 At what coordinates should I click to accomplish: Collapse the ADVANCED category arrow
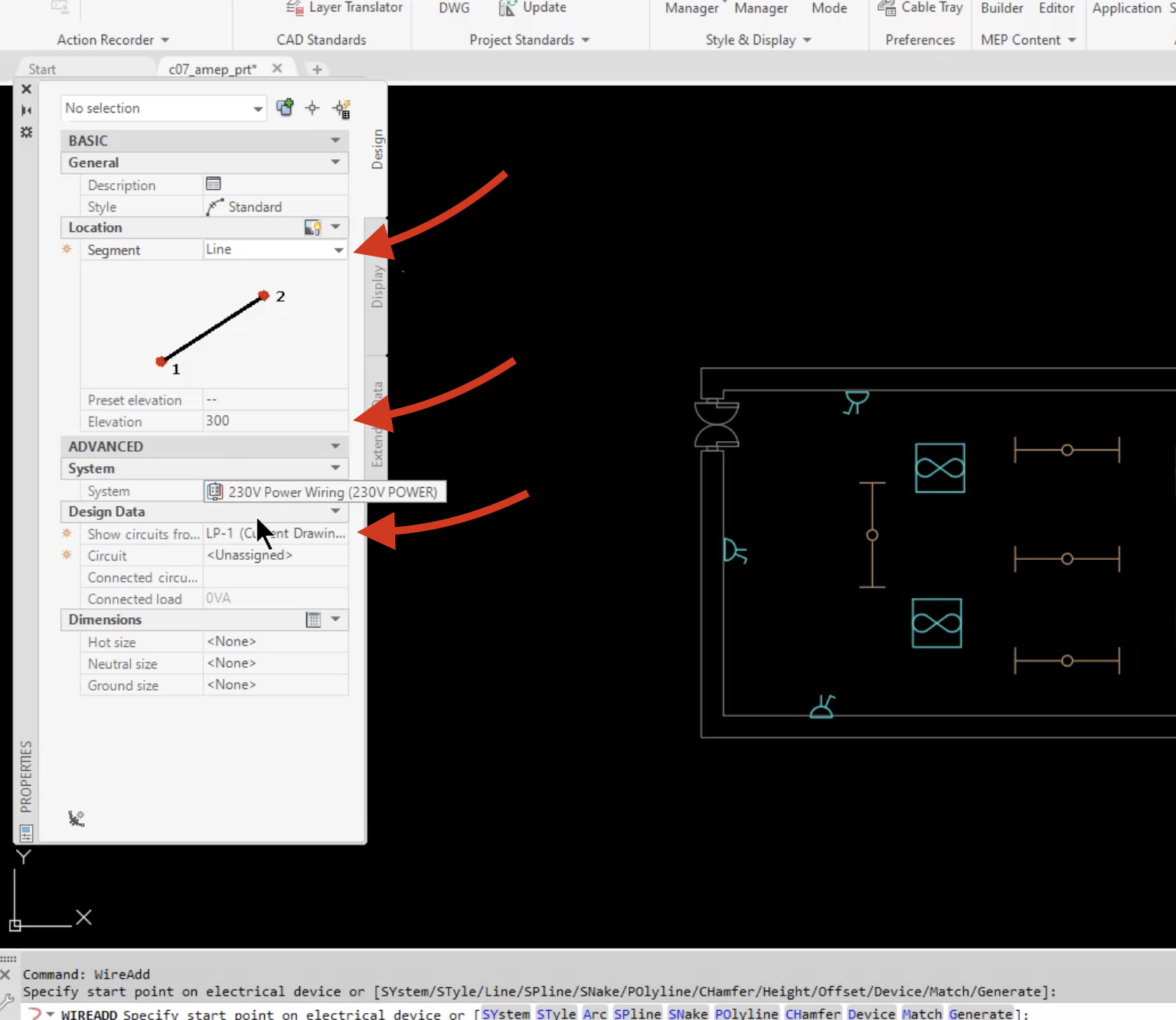click(335, 446)
